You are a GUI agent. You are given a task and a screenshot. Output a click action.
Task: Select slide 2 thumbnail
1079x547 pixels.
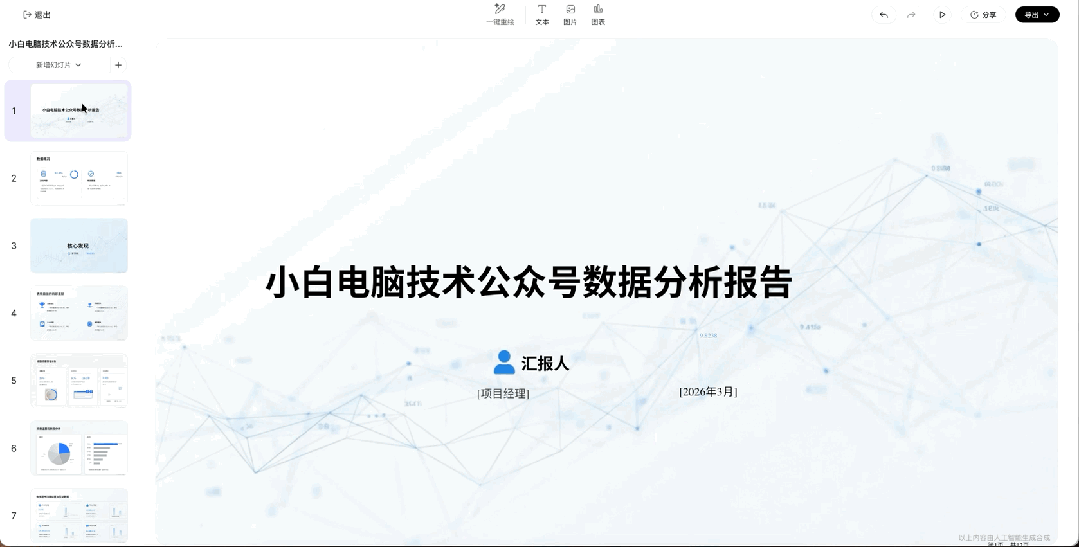tap(79, 178)
